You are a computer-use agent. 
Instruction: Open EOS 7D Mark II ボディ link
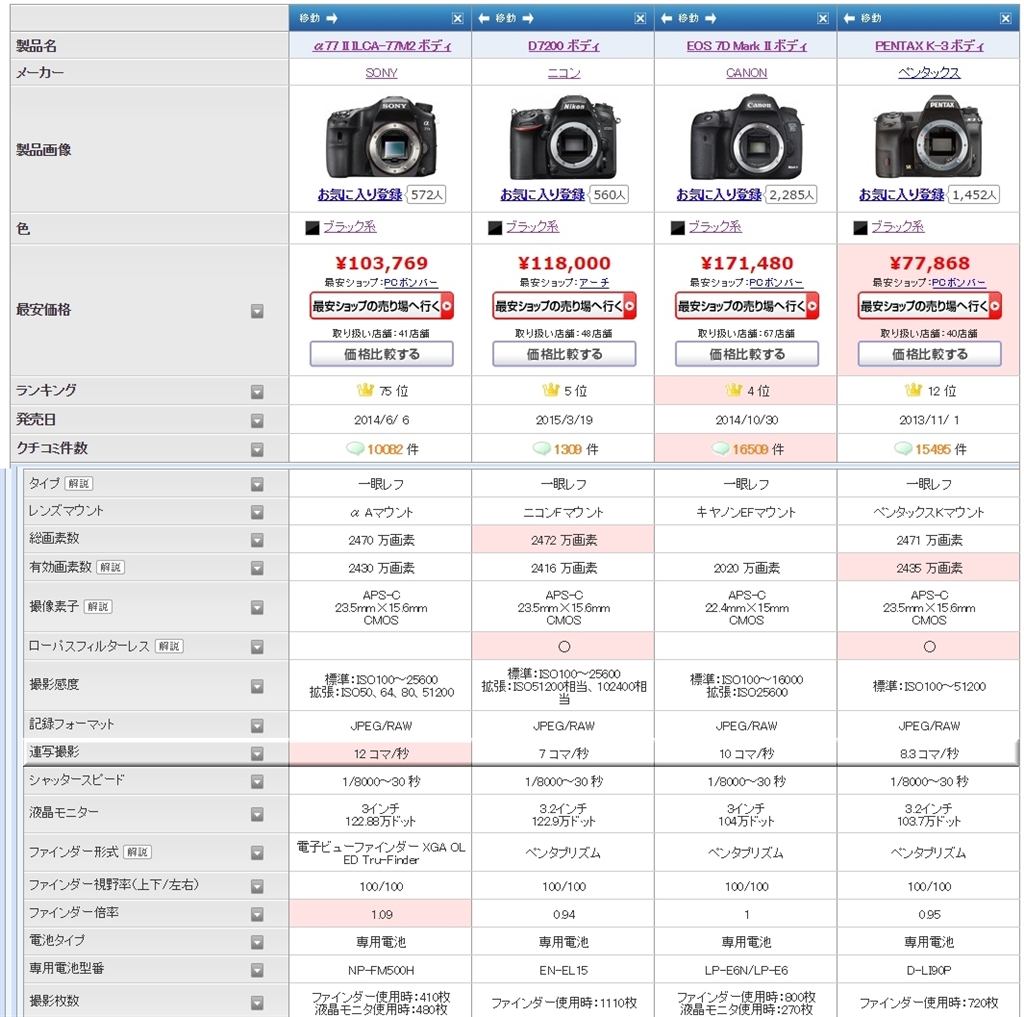pyautogui.click(x=746, y=46)
